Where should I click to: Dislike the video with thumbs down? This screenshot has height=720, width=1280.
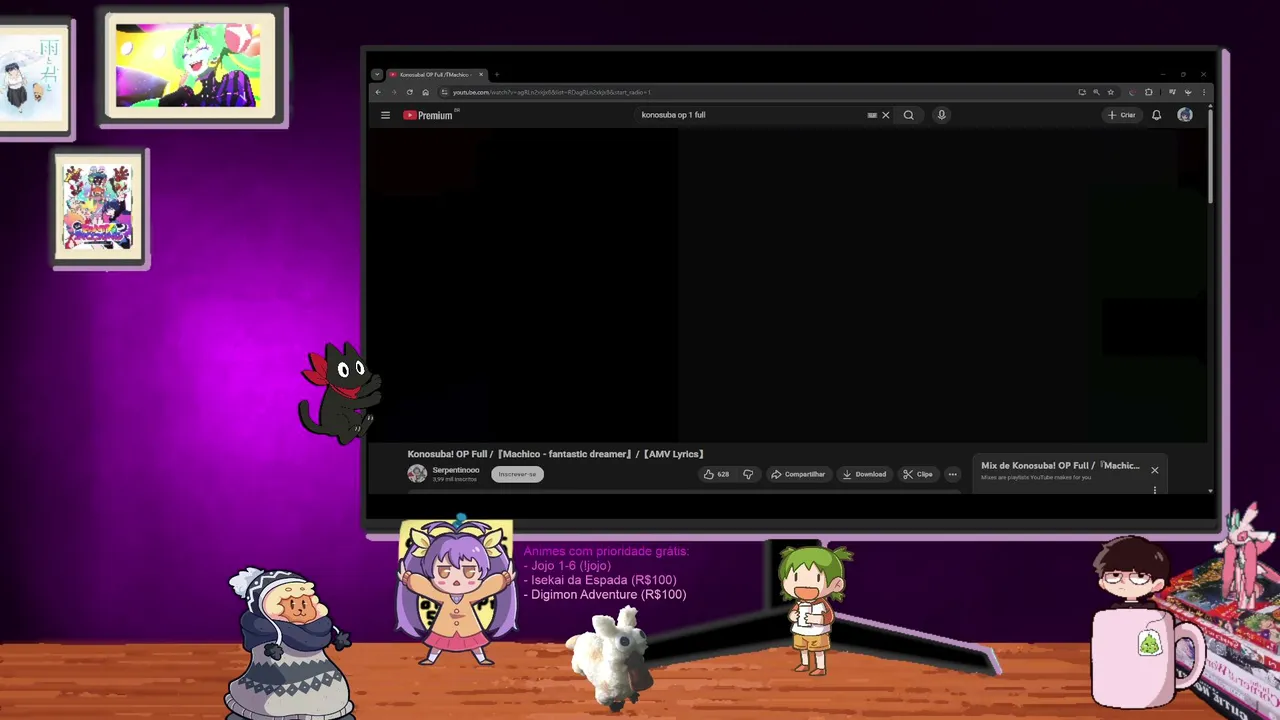click(x=748, y=474)
